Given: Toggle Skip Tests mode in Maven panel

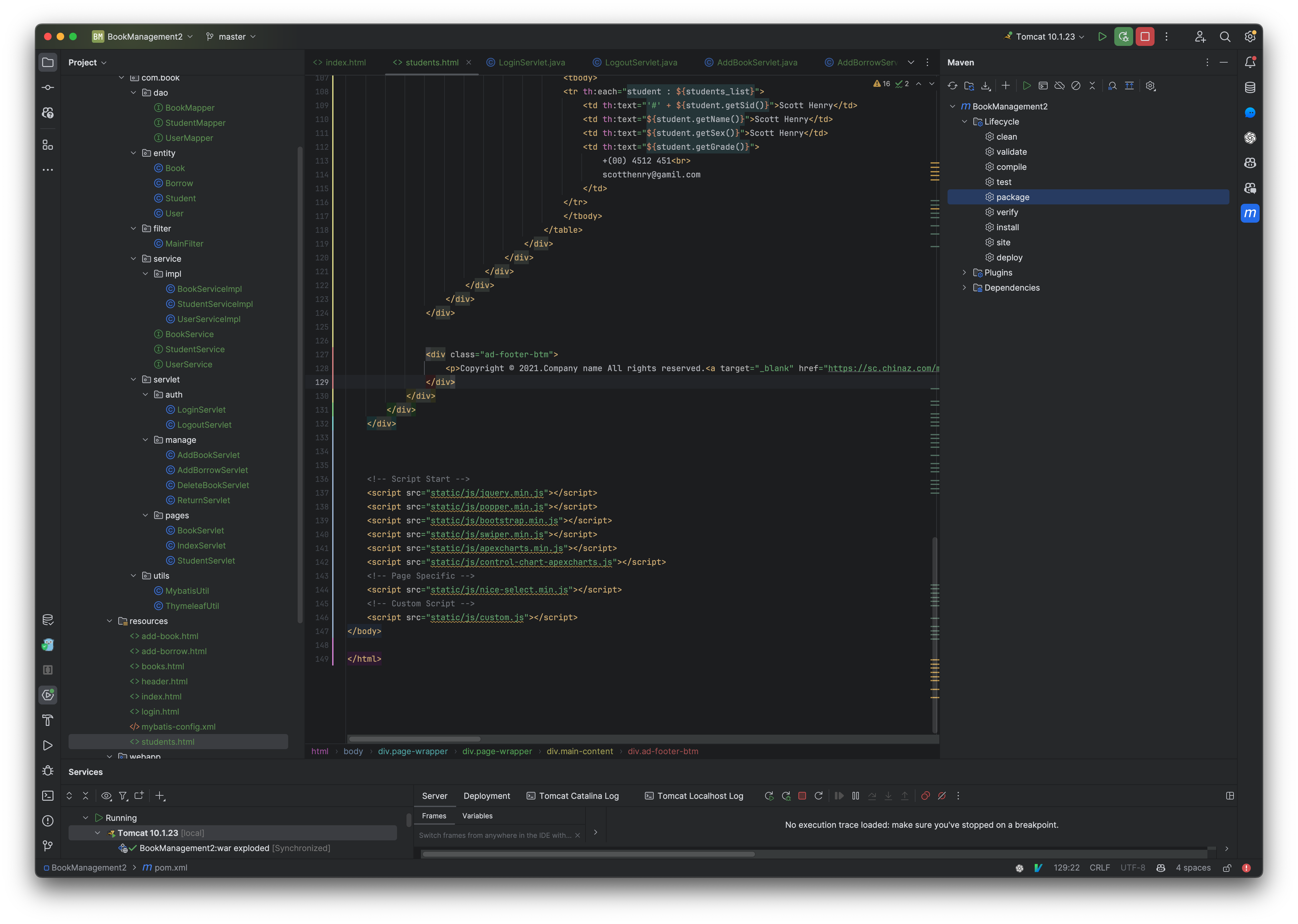Looking at the screenshot, I should pos(1076,85).
